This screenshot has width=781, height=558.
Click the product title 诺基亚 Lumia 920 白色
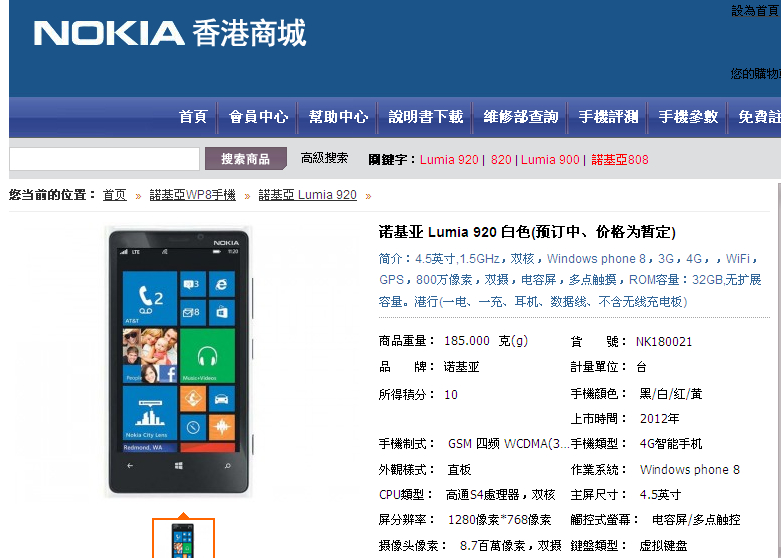[x=527, y=232]
